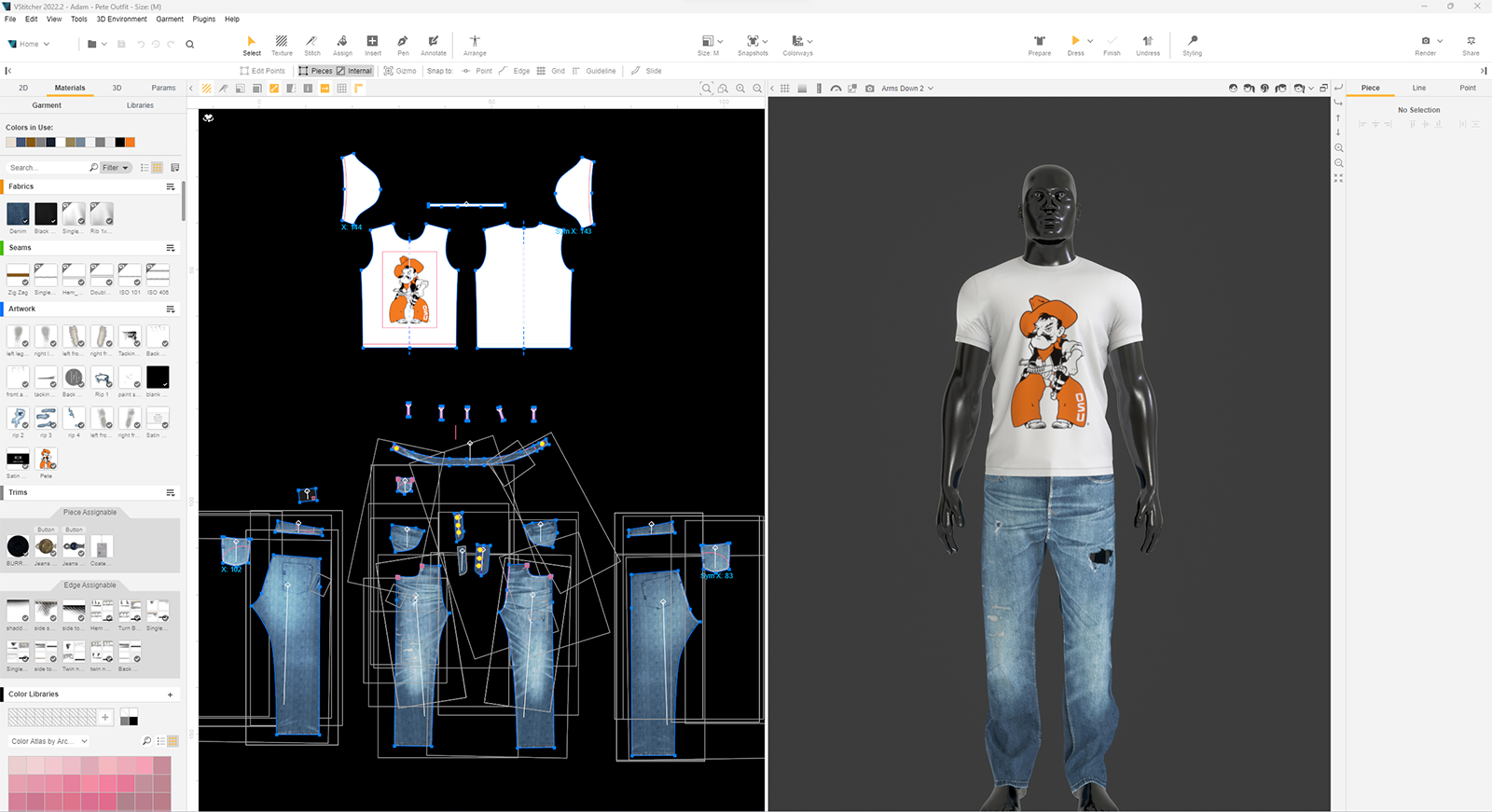Fit view with the collapse arrows icon
This screenshot has width=1492, height=812.
[x=1338, y=178]
